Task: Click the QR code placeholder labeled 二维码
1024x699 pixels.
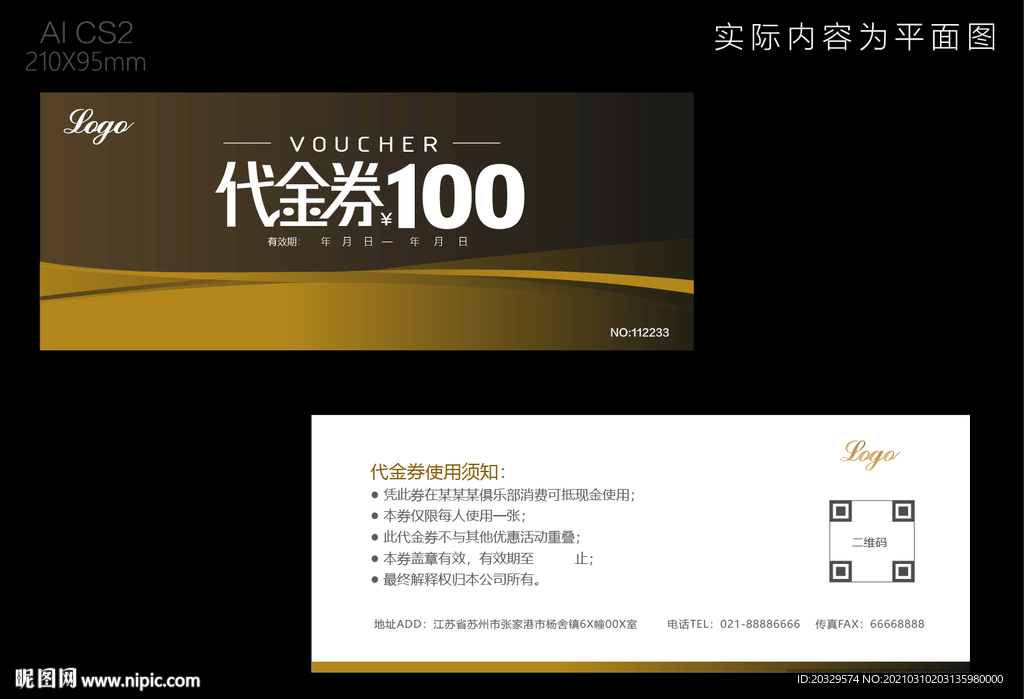Action: (871, 540)
